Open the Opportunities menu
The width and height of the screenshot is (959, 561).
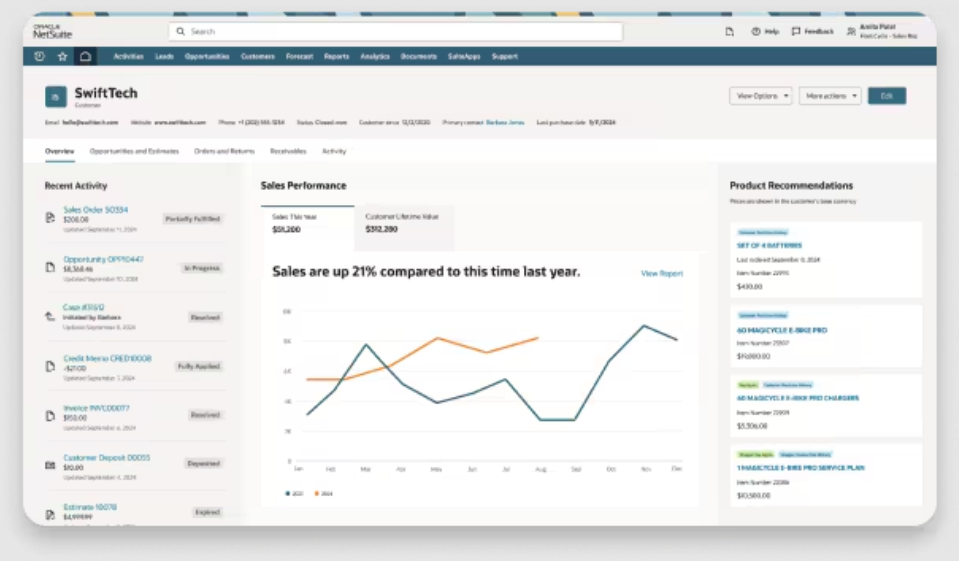tap(207, 56)
